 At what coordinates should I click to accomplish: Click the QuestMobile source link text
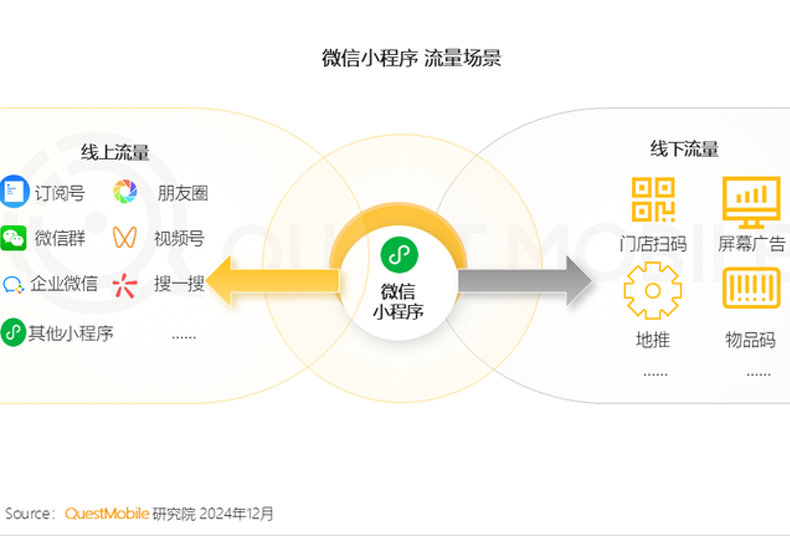click(x=107, y=514)
